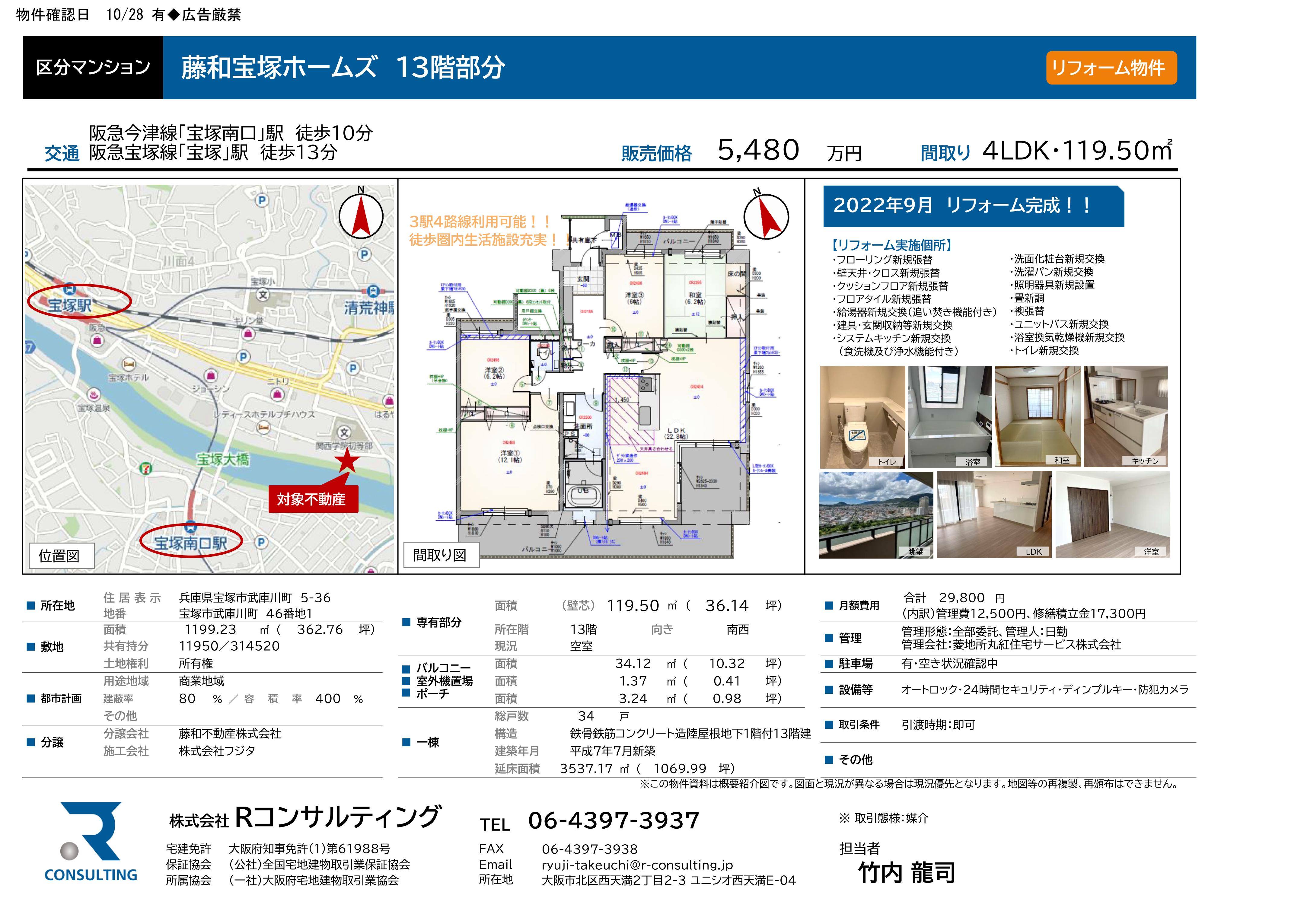Click the 宝塚温泉 hot spring icon on map
Image resolution: width=1307 pixels, height=924 pixels.
(x=94, y=394)
